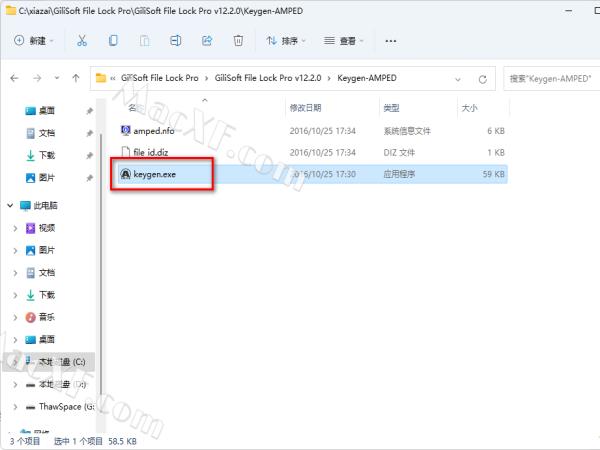
Task: Expand the 音乐 folder in sidebar
Action: 16,316
